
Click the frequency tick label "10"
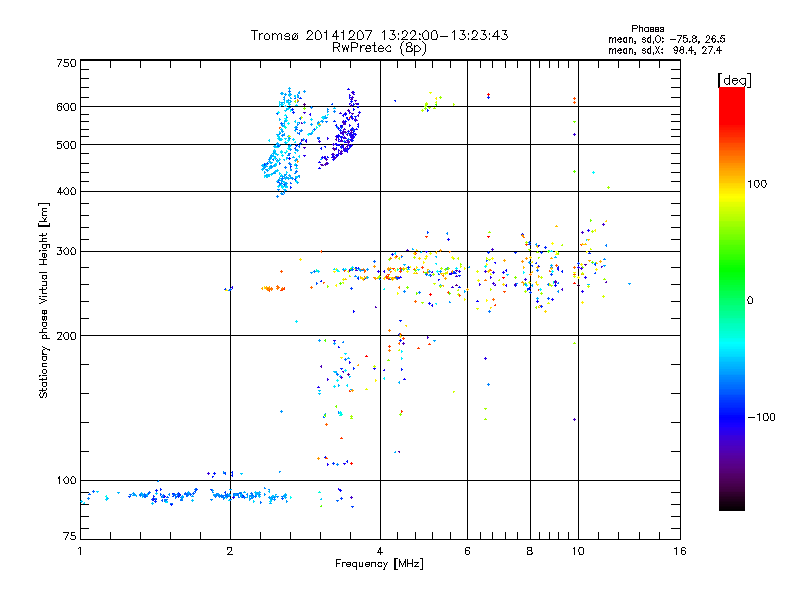point(578,551)
